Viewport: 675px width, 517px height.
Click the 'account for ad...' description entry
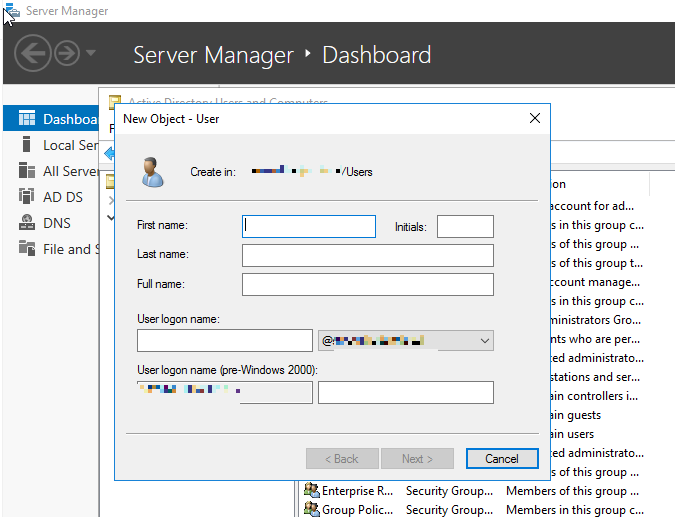pyautogui.click(x=593, y=206)
